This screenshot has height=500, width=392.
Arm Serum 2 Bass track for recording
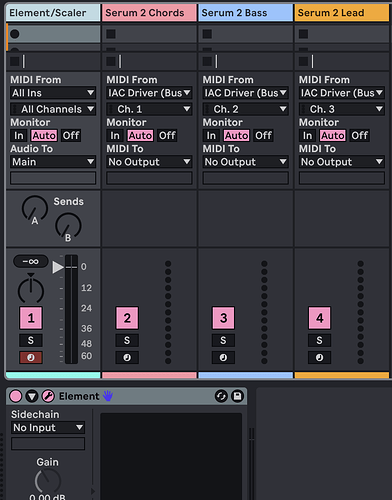[x=223, y=358]
